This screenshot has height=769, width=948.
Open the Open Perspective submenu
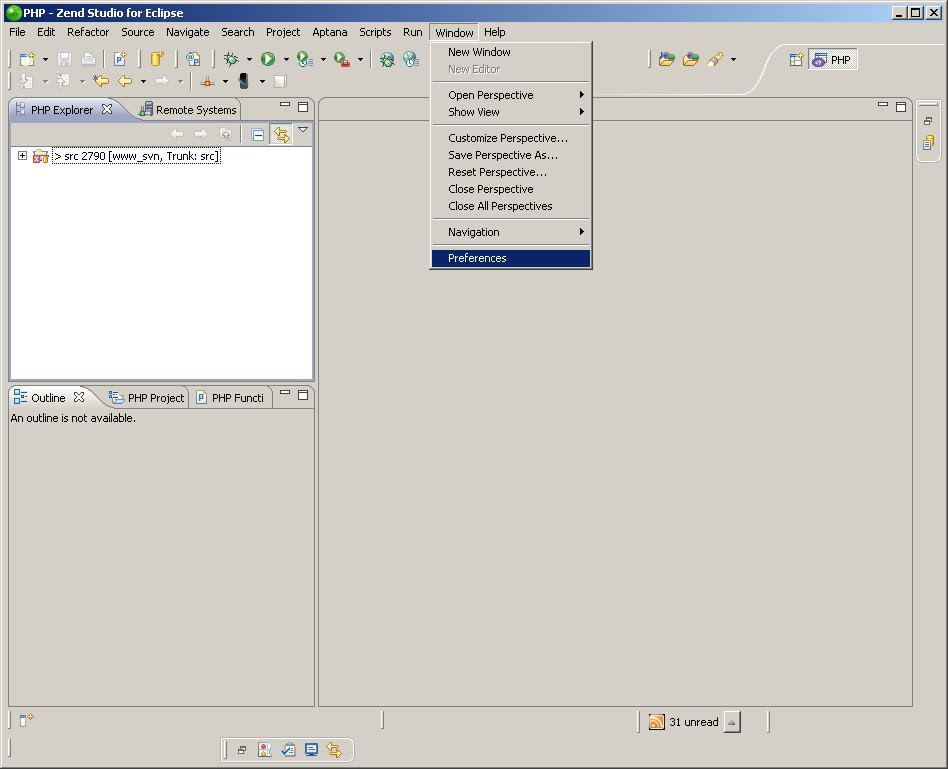pos(511,95)
